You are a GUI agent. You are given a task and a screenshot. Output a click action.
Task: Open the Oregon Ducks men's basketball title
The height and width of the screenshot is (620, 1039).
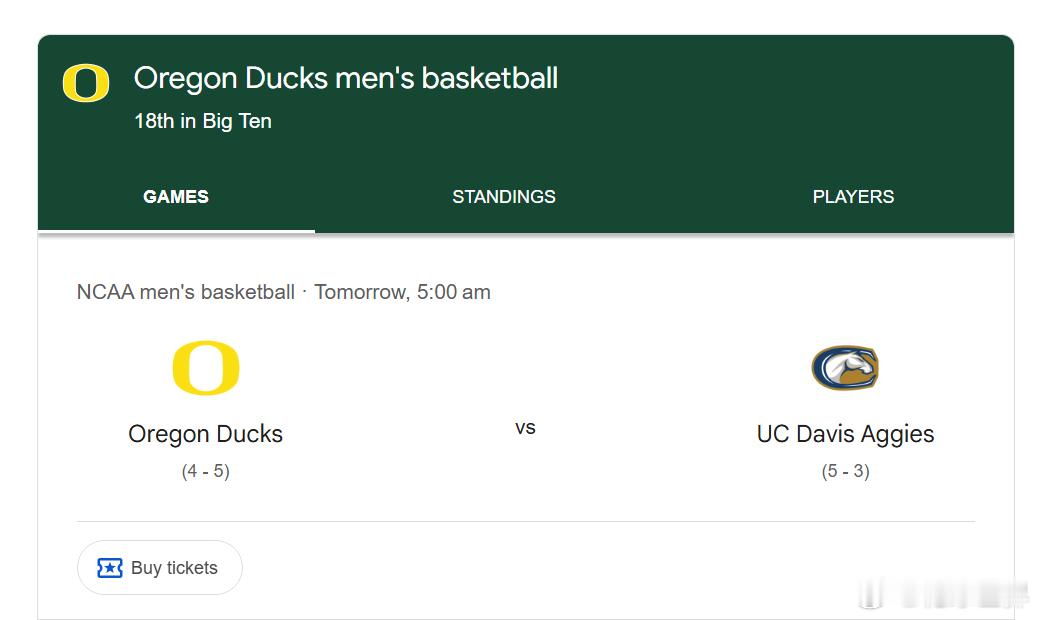(346, 78)
